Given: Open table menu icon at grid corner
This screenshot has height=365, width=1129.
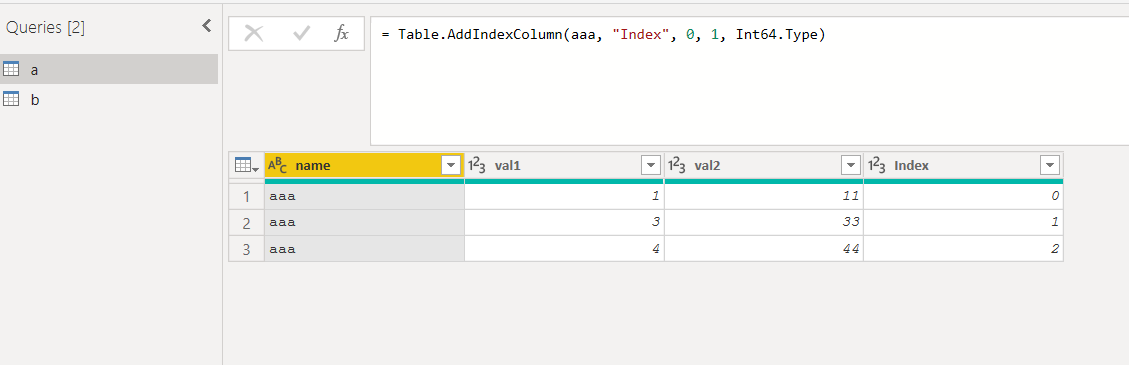Looking at the screenshot, I should (x=246, y=166).
